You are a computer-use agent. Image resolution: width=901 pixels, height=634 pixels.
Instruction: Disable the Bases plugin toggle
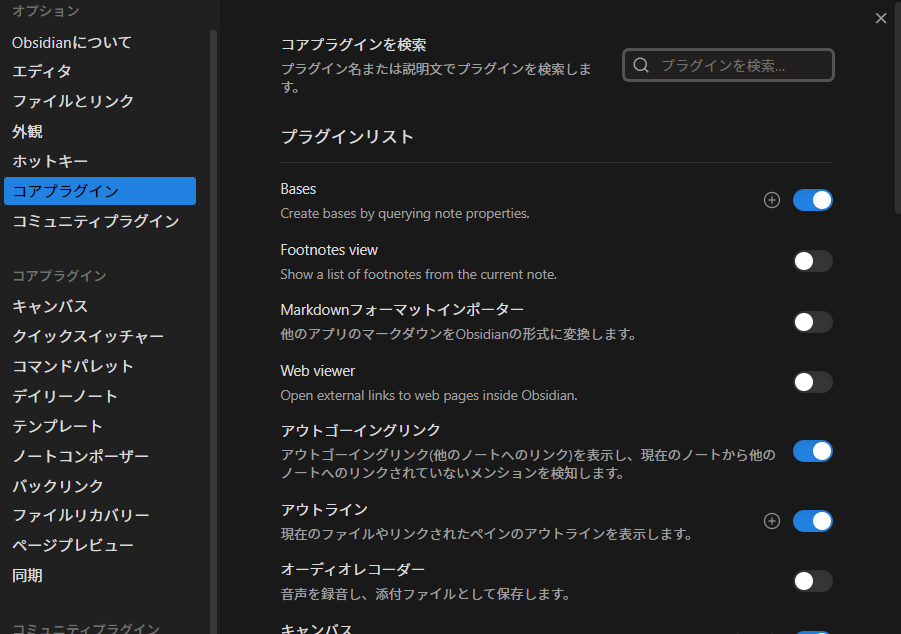tap(812, 200)
